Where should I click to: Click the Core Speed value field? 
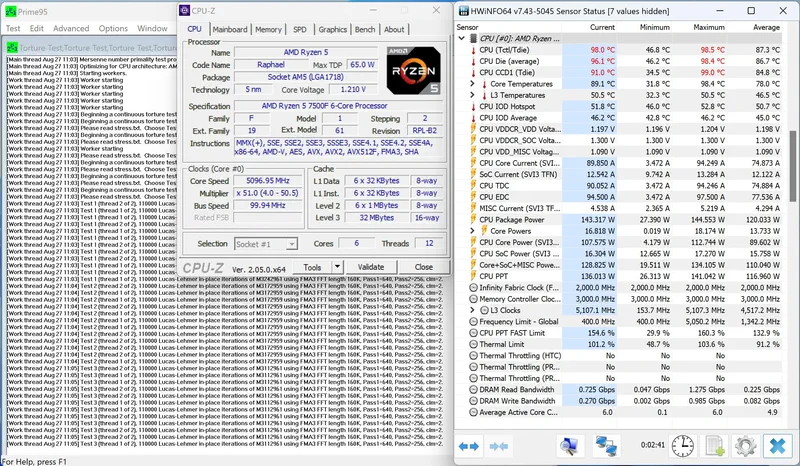(268, 181)
